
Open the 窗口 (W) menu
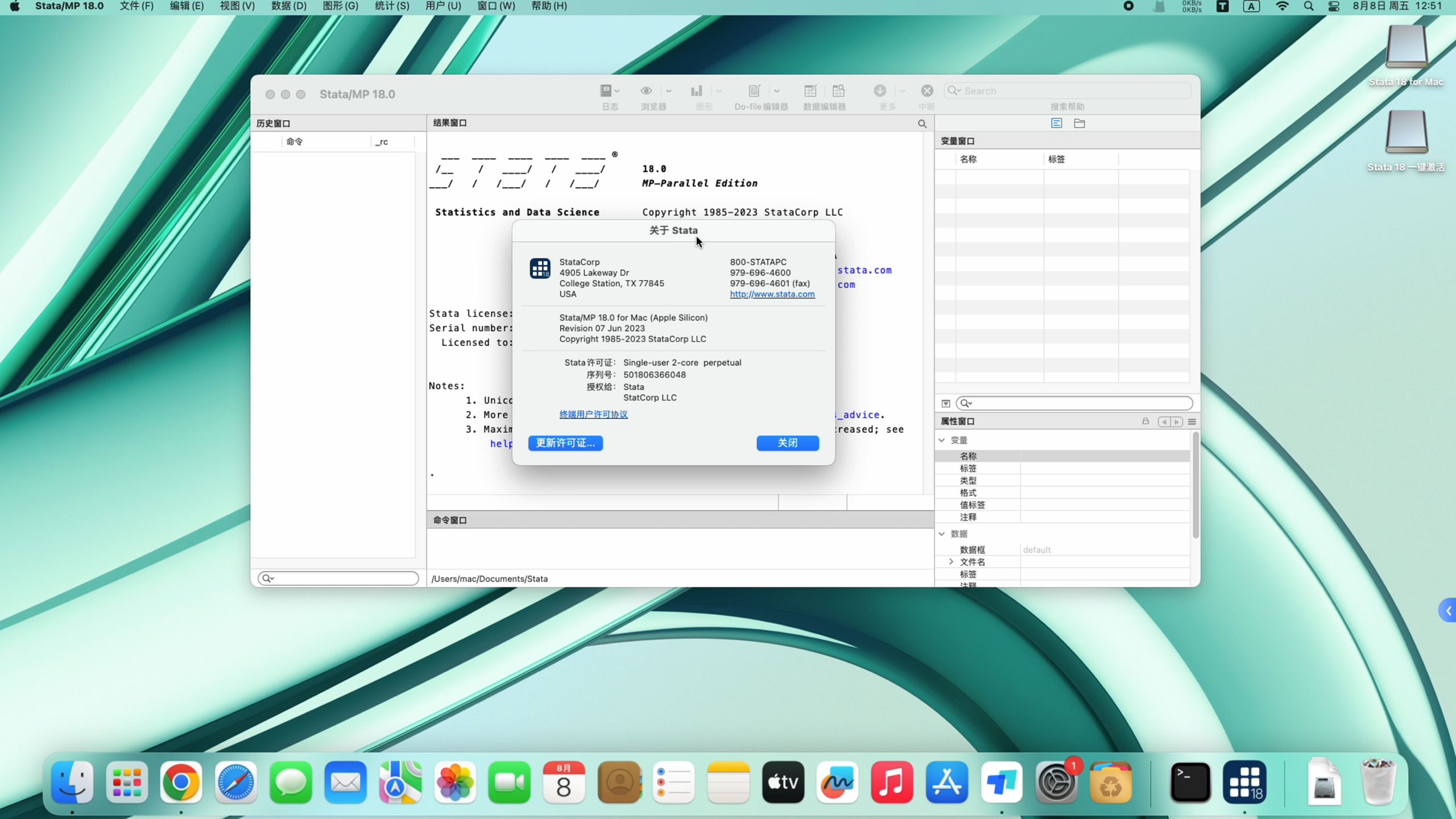pos(496,6)
